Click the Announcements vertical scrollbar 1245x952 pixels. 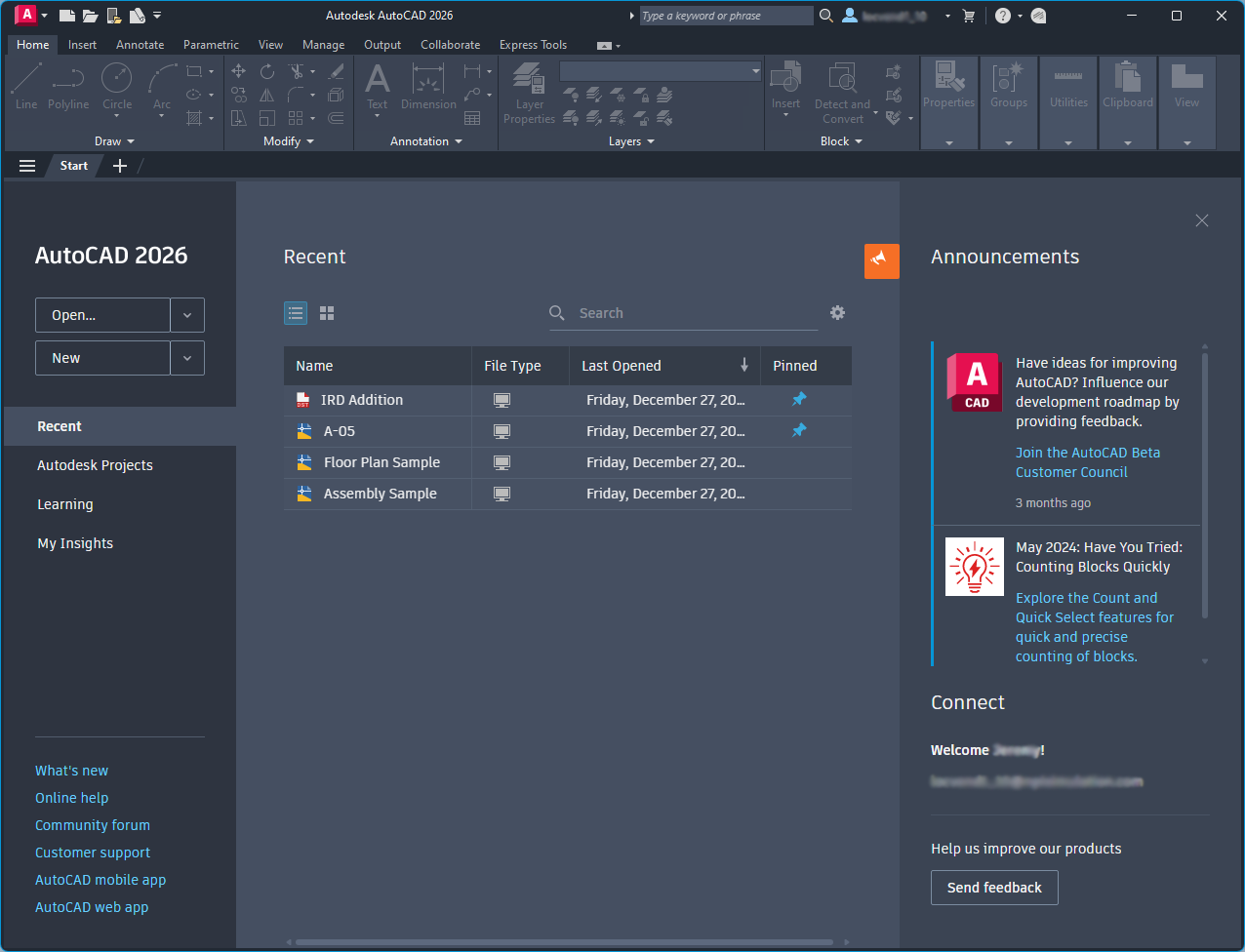[1205, 485]
